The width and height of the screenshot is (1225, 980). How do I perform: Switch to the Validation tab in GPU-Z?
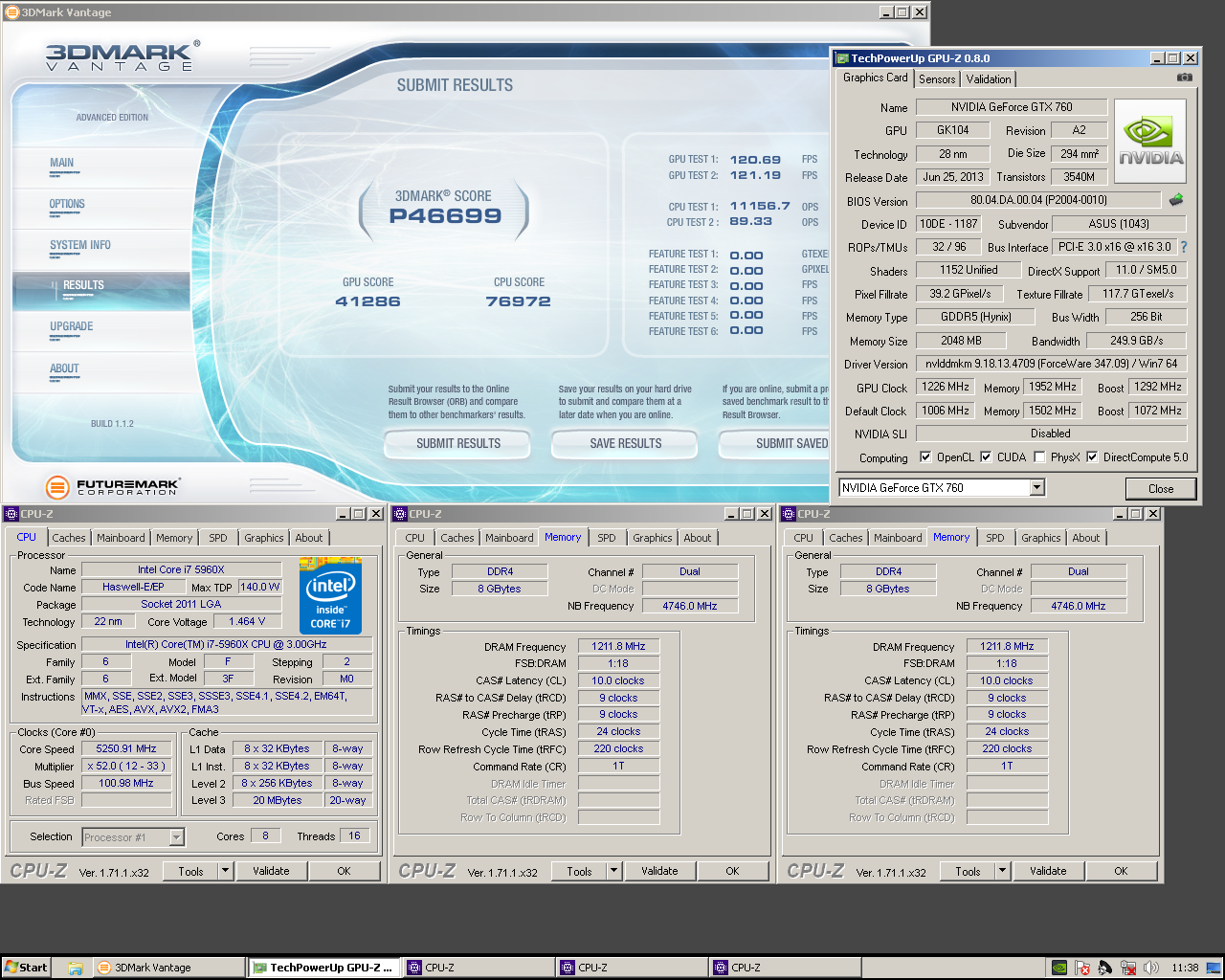click(x=989, y=79)
